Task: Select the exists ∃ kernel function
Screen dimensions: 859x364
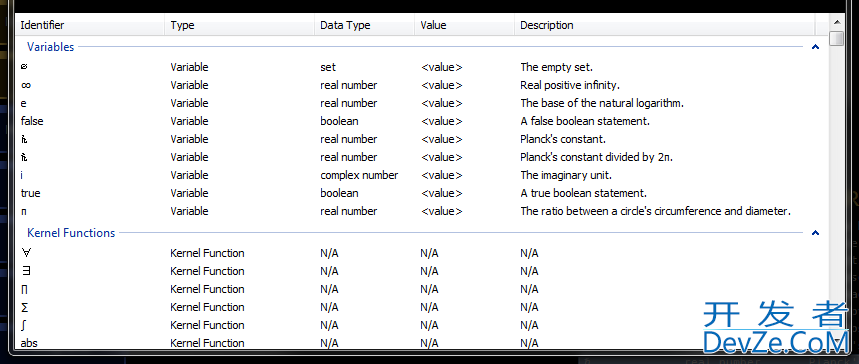Action: pos(25,271)
